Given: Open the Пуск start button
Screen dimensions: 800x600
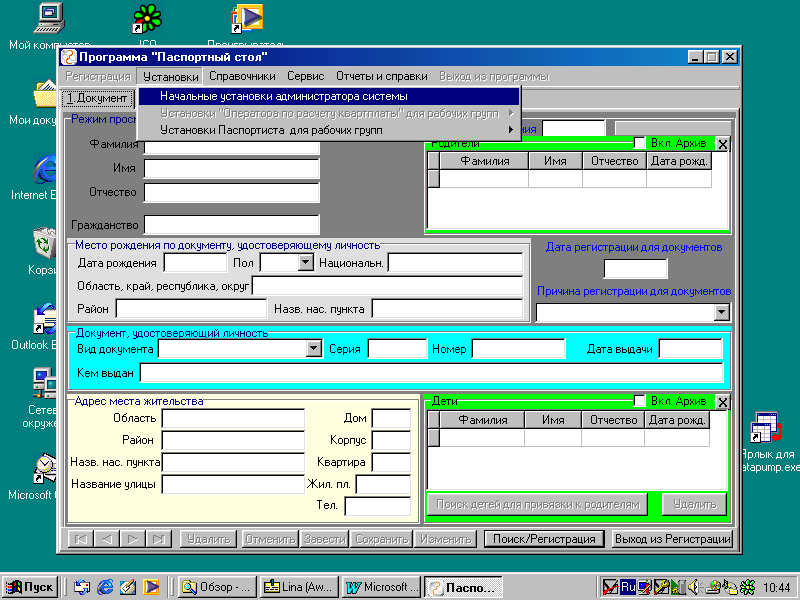Looking at the screenshot, I should (x=31, y=587).
